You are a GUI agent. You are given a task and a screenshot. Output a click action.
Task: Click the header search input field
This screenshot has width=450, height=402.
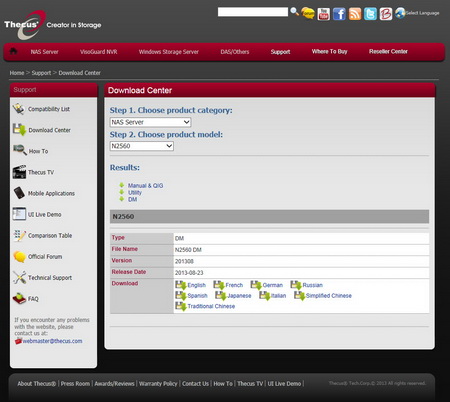coord(253,12)
